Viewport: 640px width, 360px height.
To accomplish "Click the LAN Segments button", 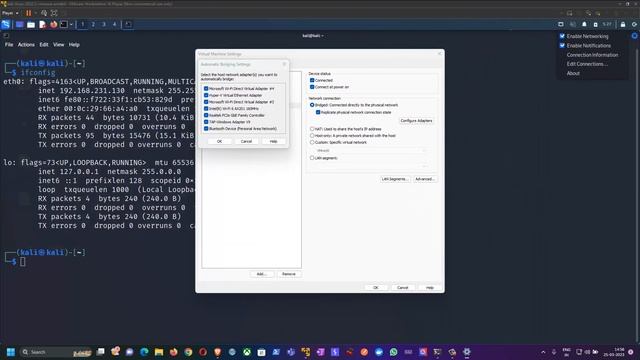I will pyautogui.click(x=395, y=179).
